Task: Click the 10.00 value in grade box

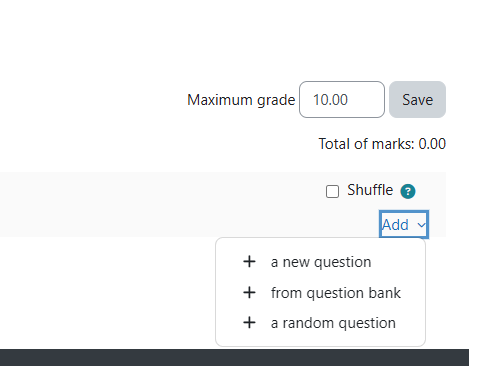Action: tap(330, 100)
